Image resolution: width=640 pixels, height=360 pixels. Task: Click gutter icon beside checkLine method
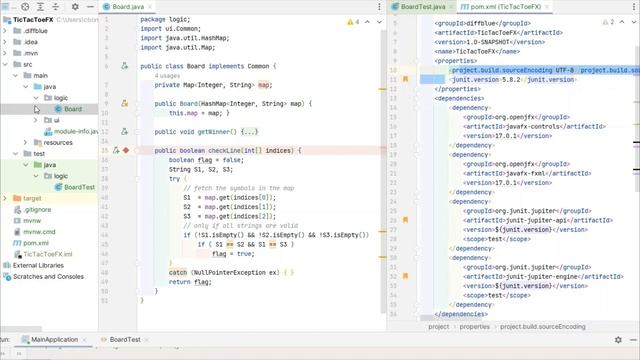coord(116,150)
